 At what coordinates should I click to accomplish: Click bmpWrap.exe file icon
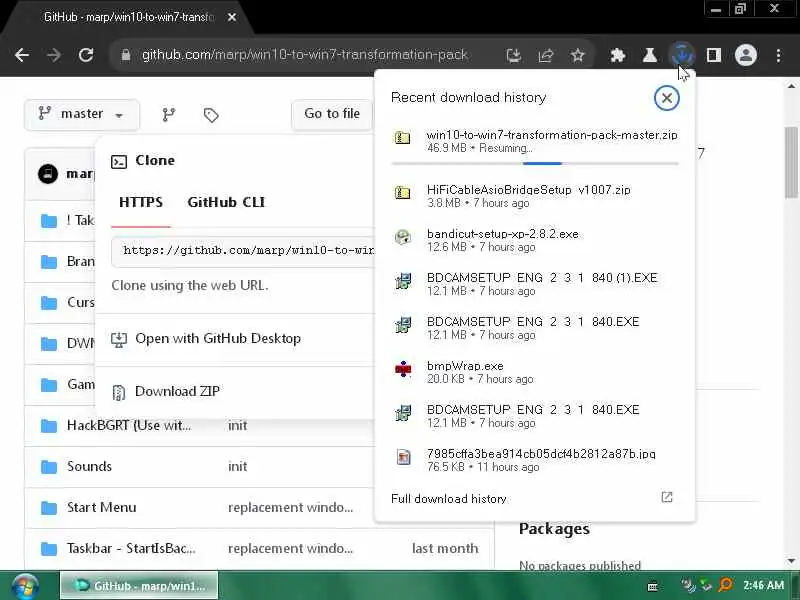click(403, 369)
